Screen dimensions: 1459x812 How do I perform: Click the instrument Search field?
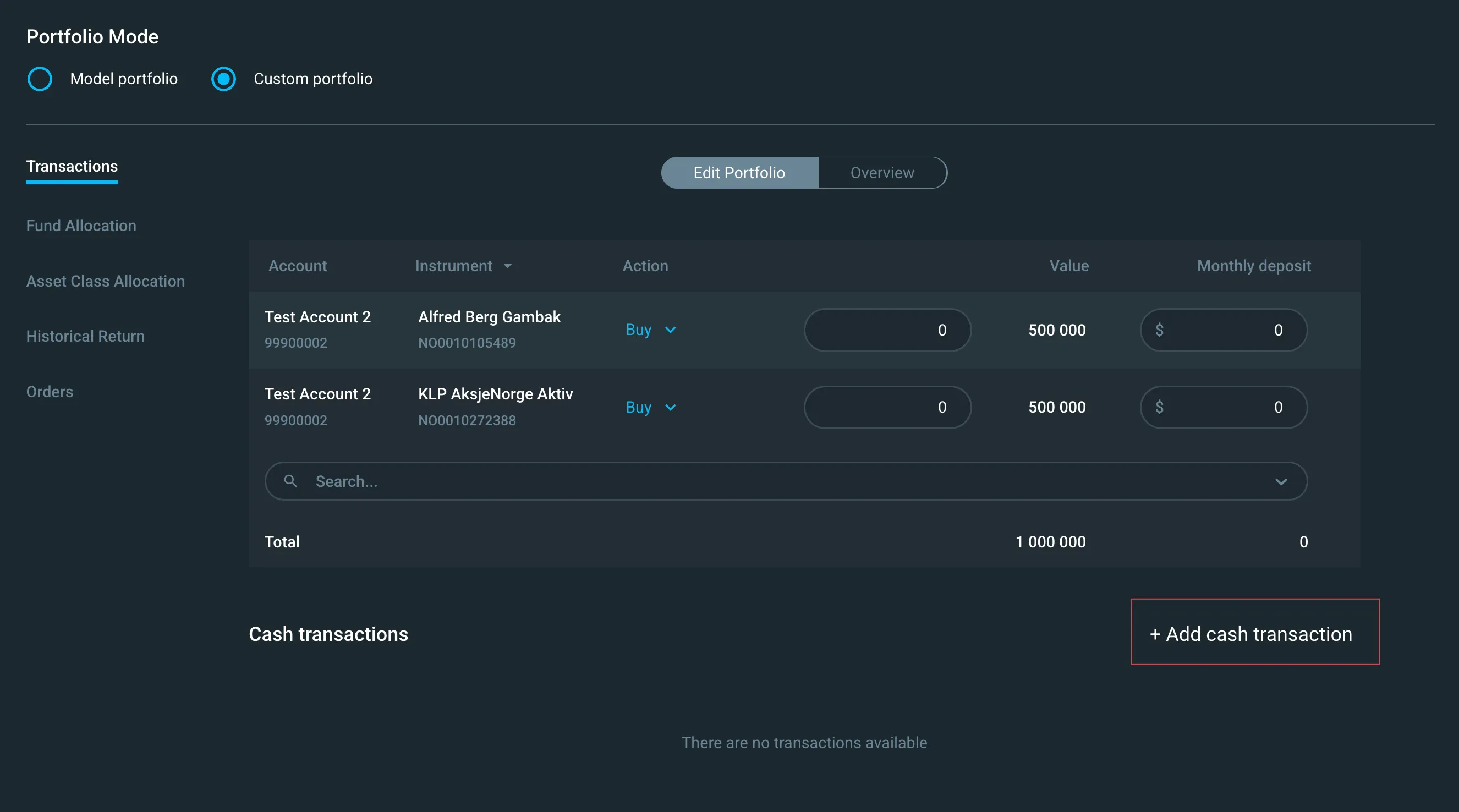[x=786, y=481]
